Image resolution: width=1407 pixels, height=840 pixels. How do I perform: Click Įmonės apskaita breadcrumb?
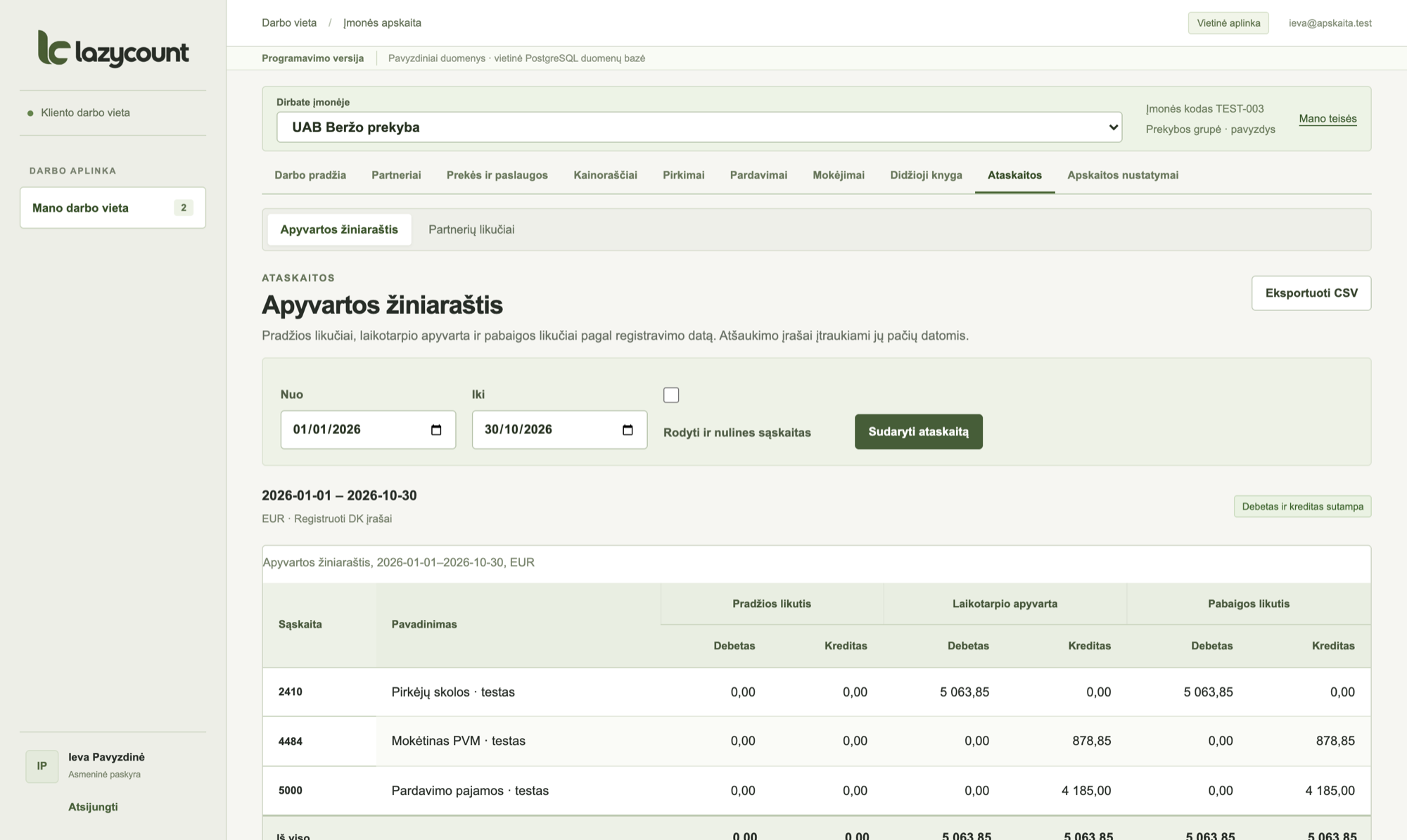click(382, 23)
